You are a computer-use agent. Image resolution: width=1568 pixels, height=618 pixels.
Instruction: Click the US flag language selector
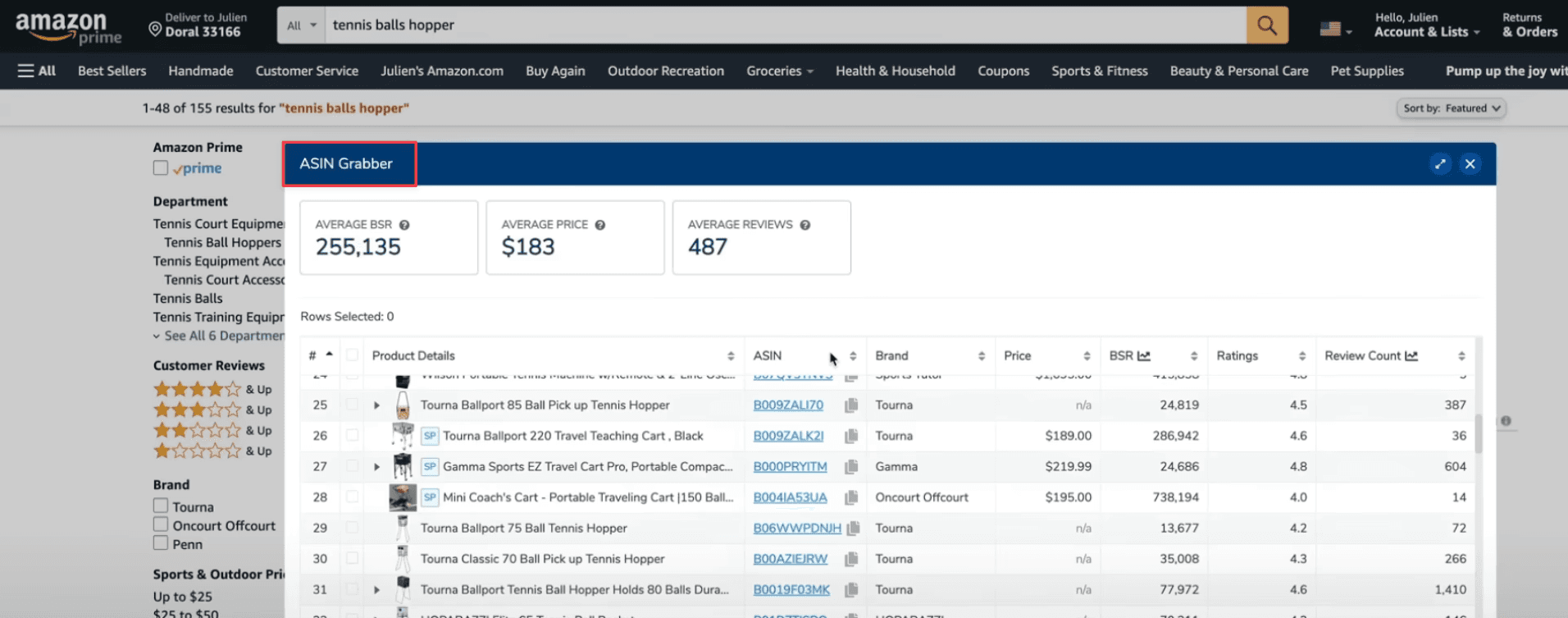pyautogui.click(x=1335, y=29)
